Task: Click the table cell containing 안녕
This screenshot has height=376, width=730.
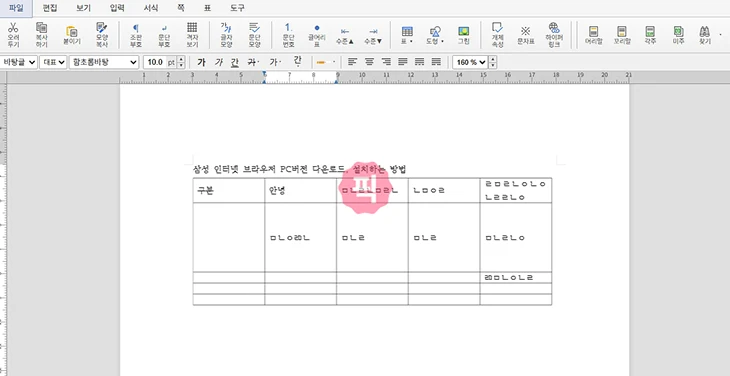Action: [300, 190]
